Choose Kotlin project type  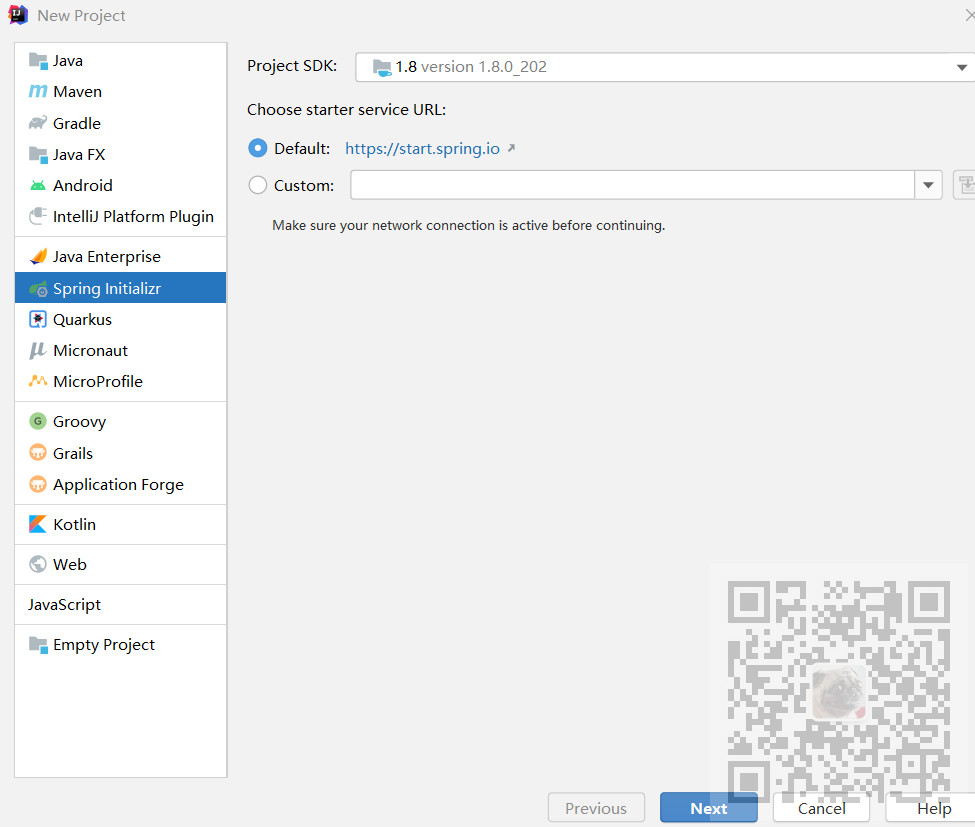(x=121, y=524)
